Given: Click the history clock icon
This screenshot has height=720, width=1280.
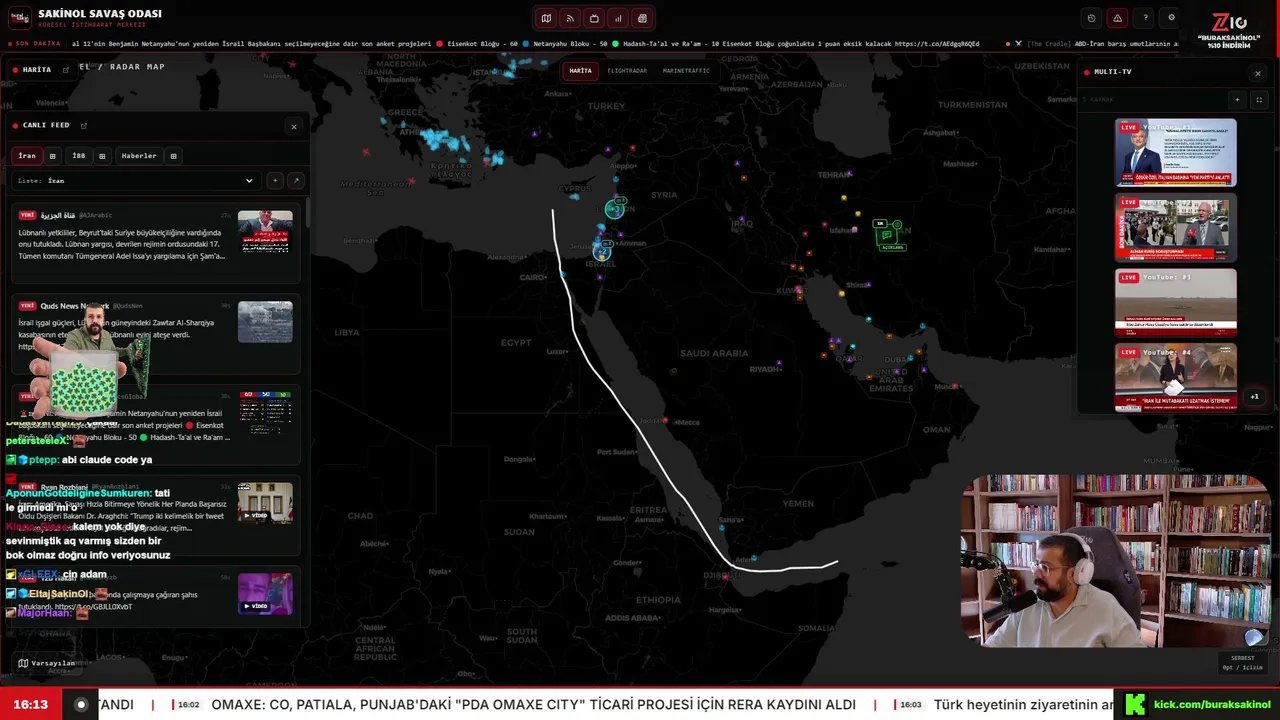Looking at the screenshot, I should coord(1091,18).
